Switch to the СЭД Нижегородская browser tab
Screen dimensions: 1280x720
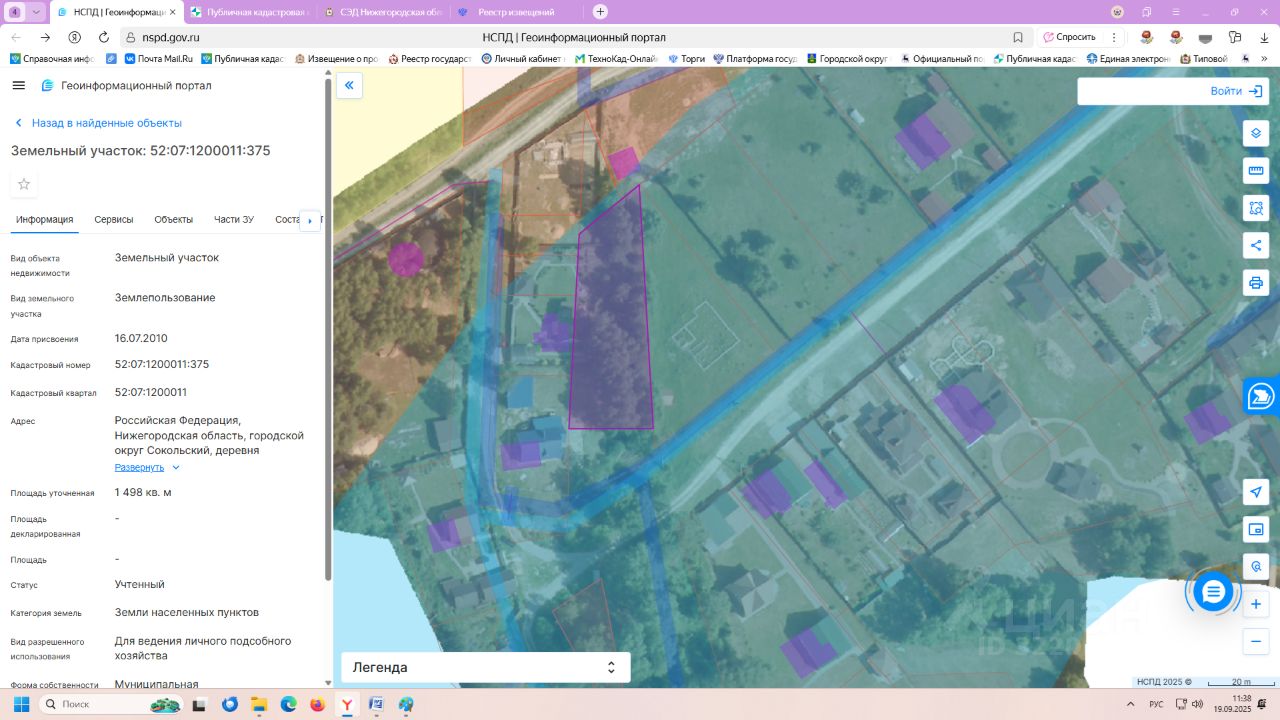[x=382, y=12]
